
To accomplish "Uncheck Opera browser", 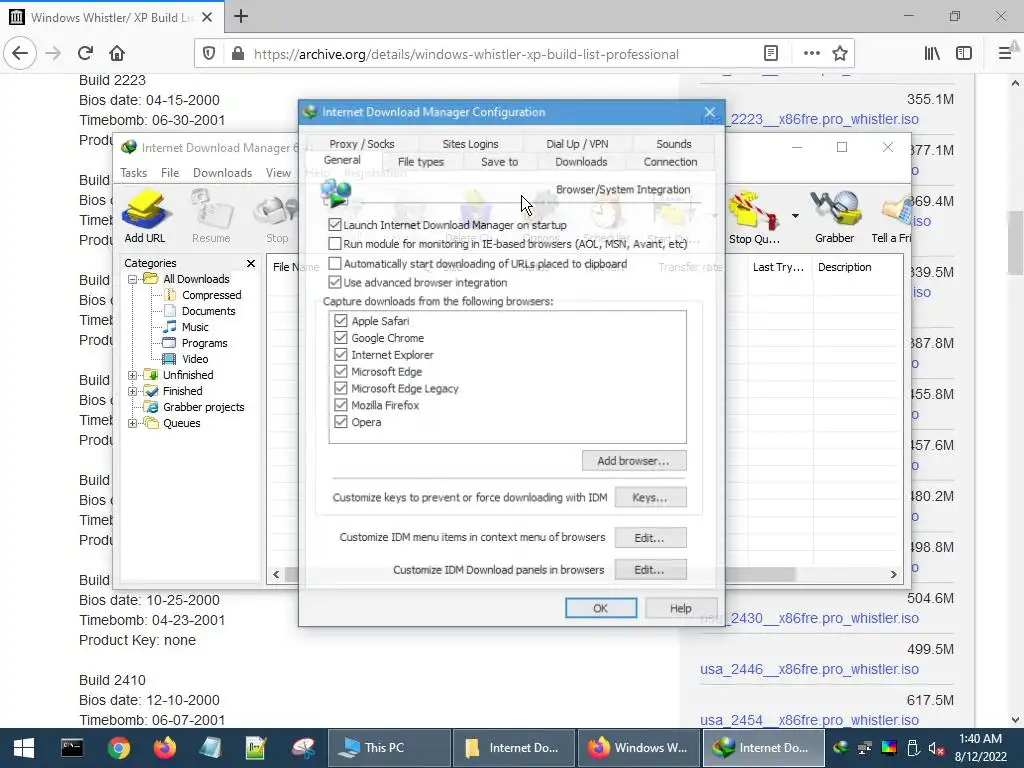I will coord(340,422).
